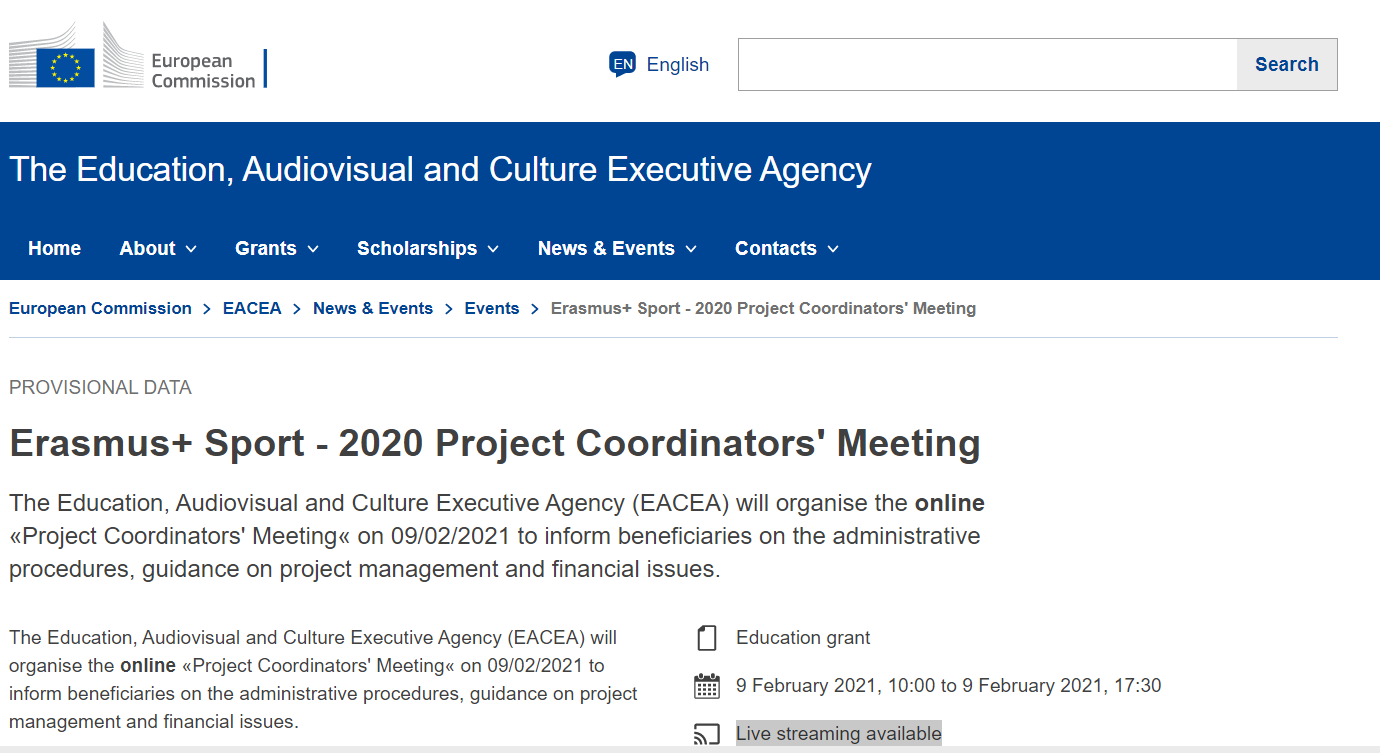Click into the site search text field
Viewport: 1380px width, 753px height.
(x=988, y=65)
